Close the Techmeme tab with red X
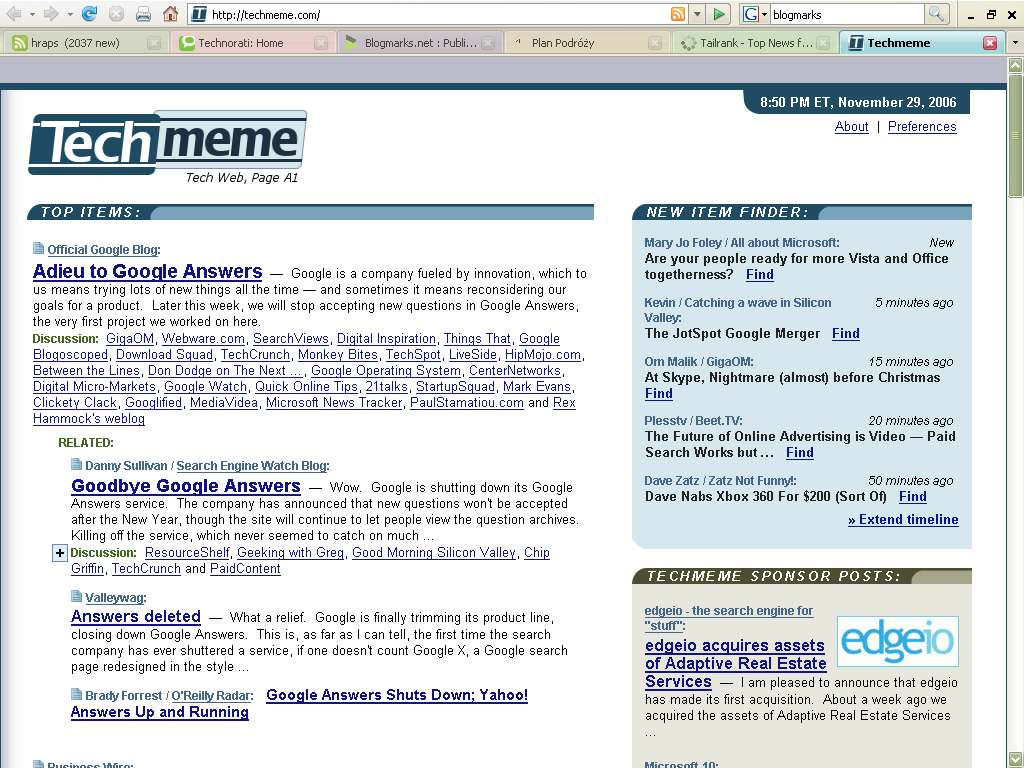 pos(990,43)
